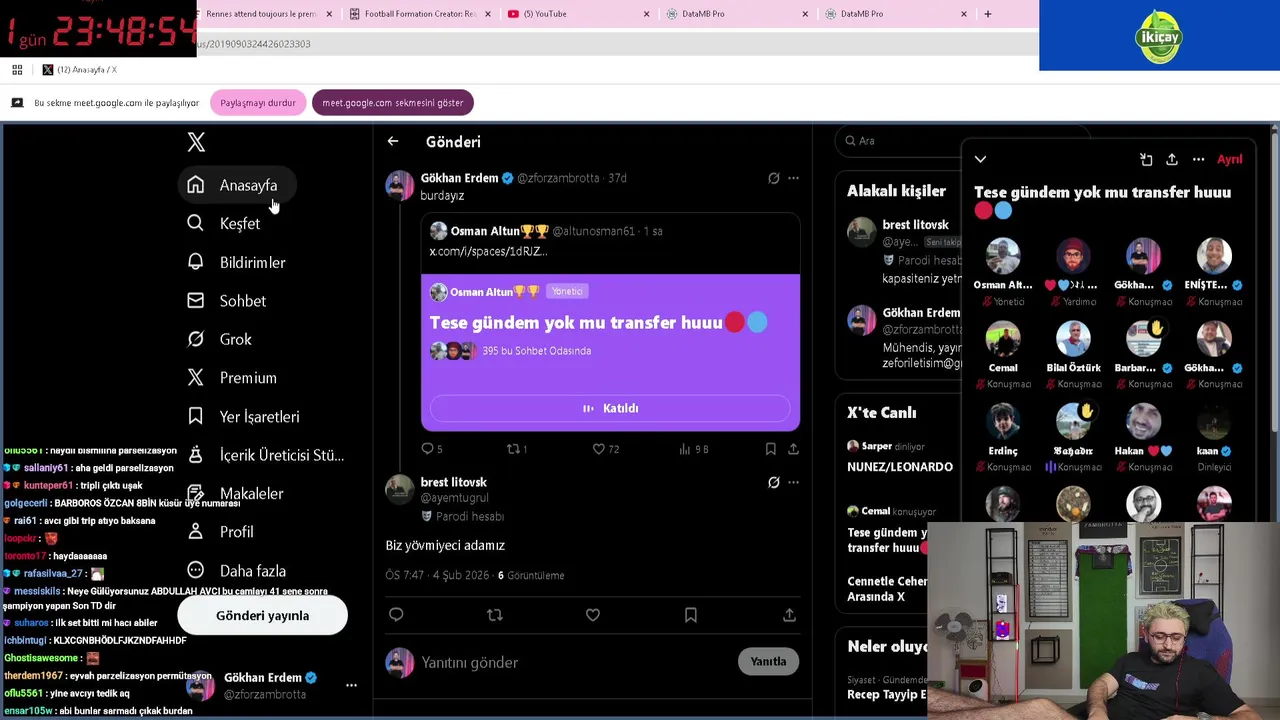Open the x.com/i/spaces/1dRJZ... link

coord(488,252)
